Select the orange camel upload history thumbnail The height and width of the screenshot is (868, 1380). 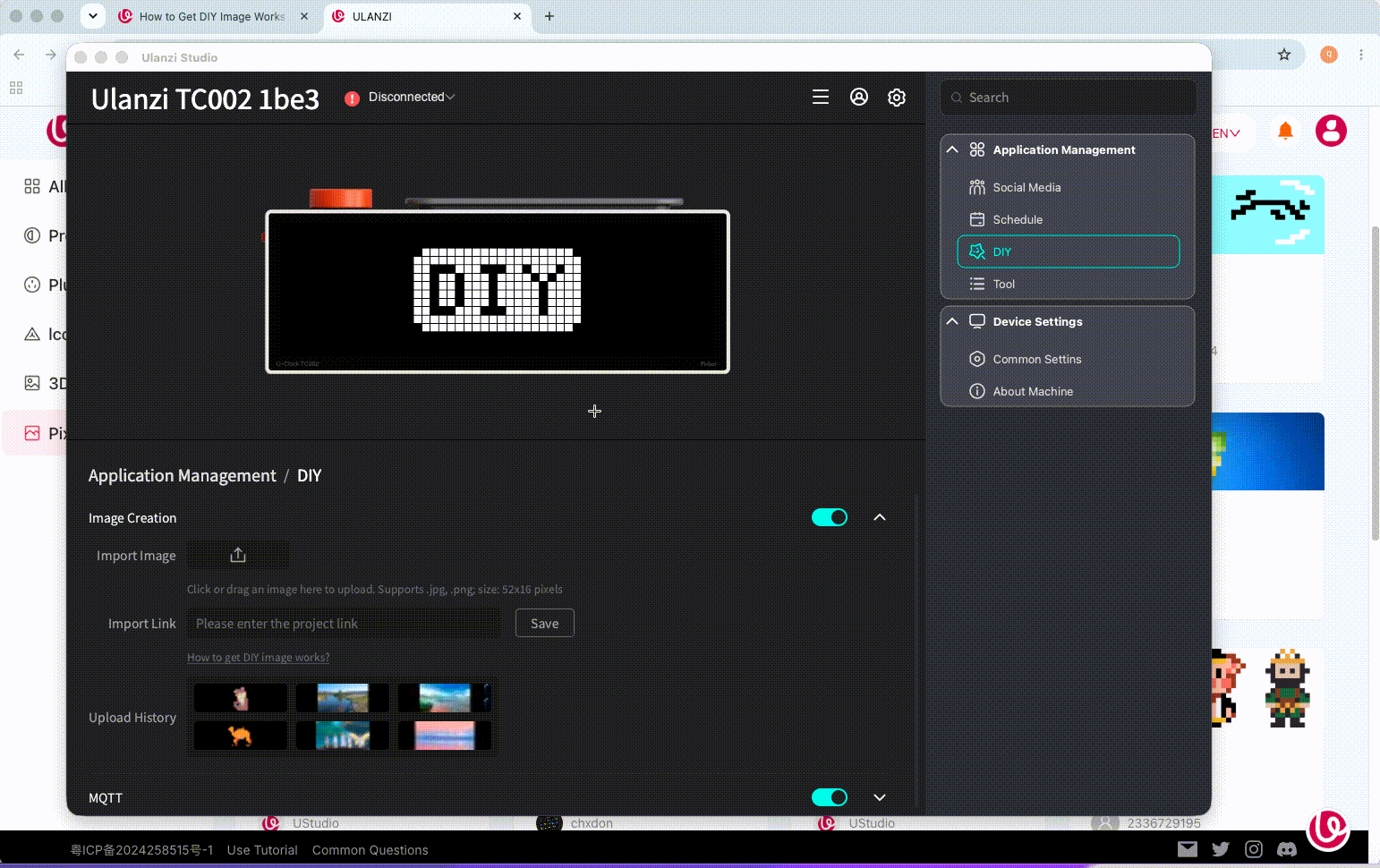241,736
